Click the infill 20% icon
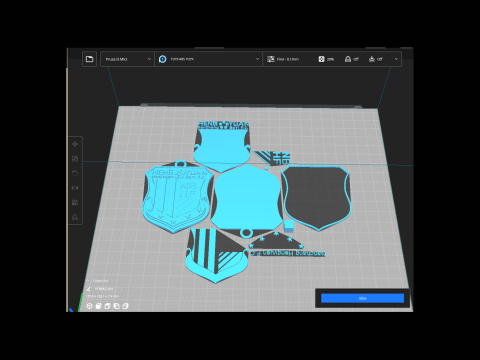Screen dimensions: 480x360 pyautogui.click(x=321, y=59)
